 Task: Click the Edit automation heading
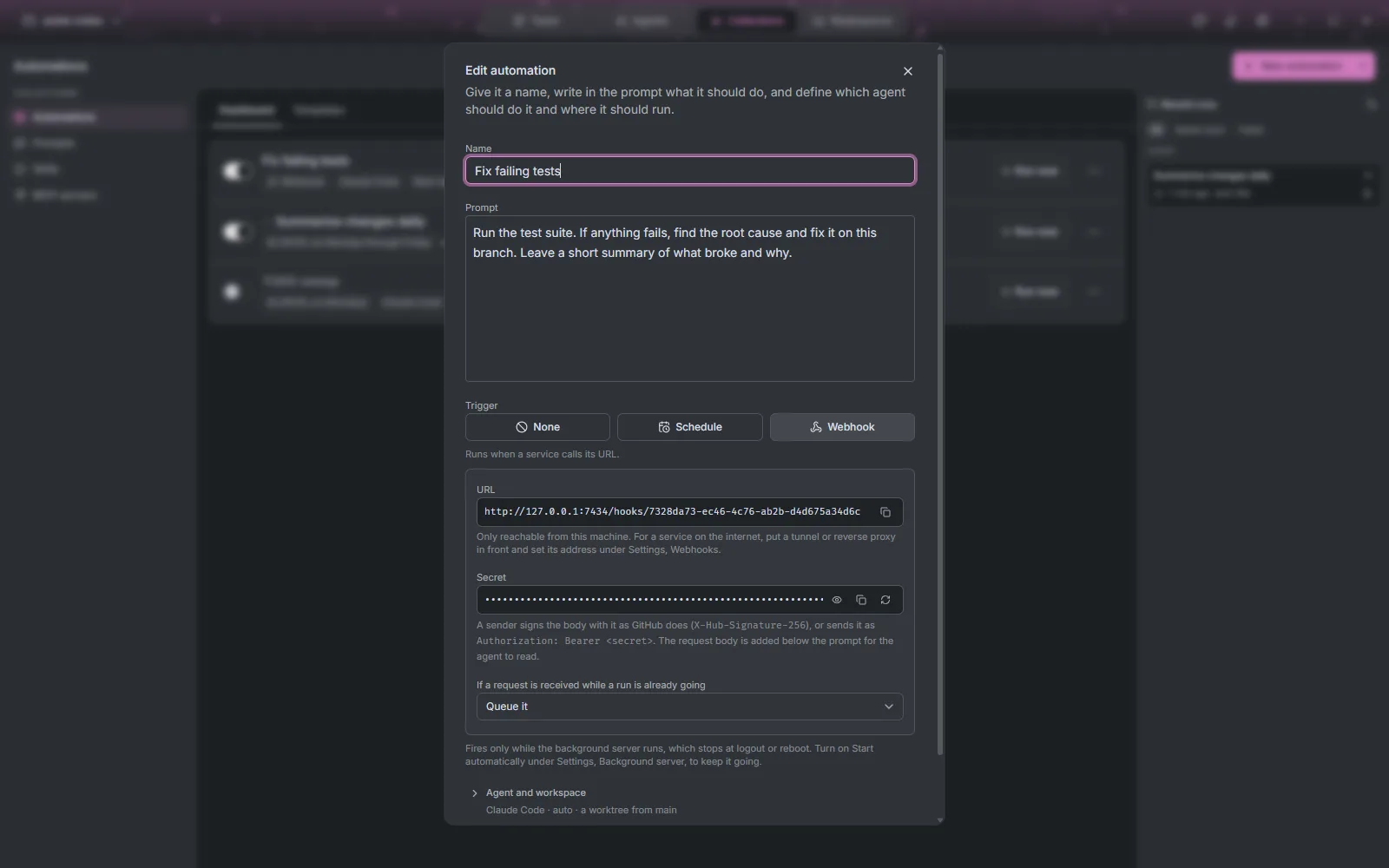click(510, 70)
